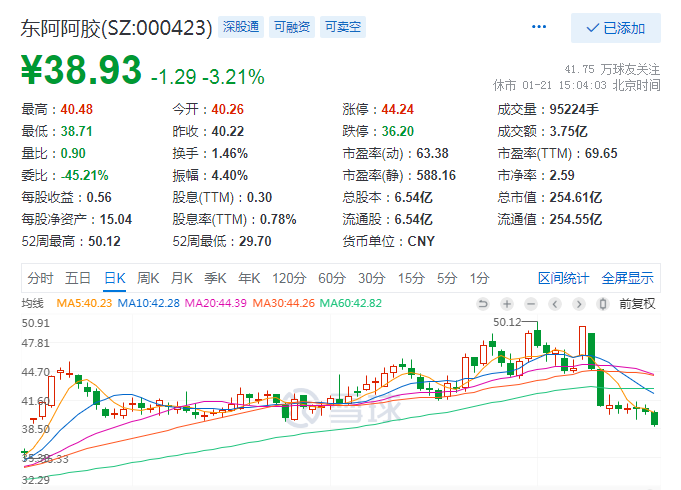Open the 全屏显示 fullscreen link
Screen dimensions: 681x490
pyautogui.click(x=628, y=278)
